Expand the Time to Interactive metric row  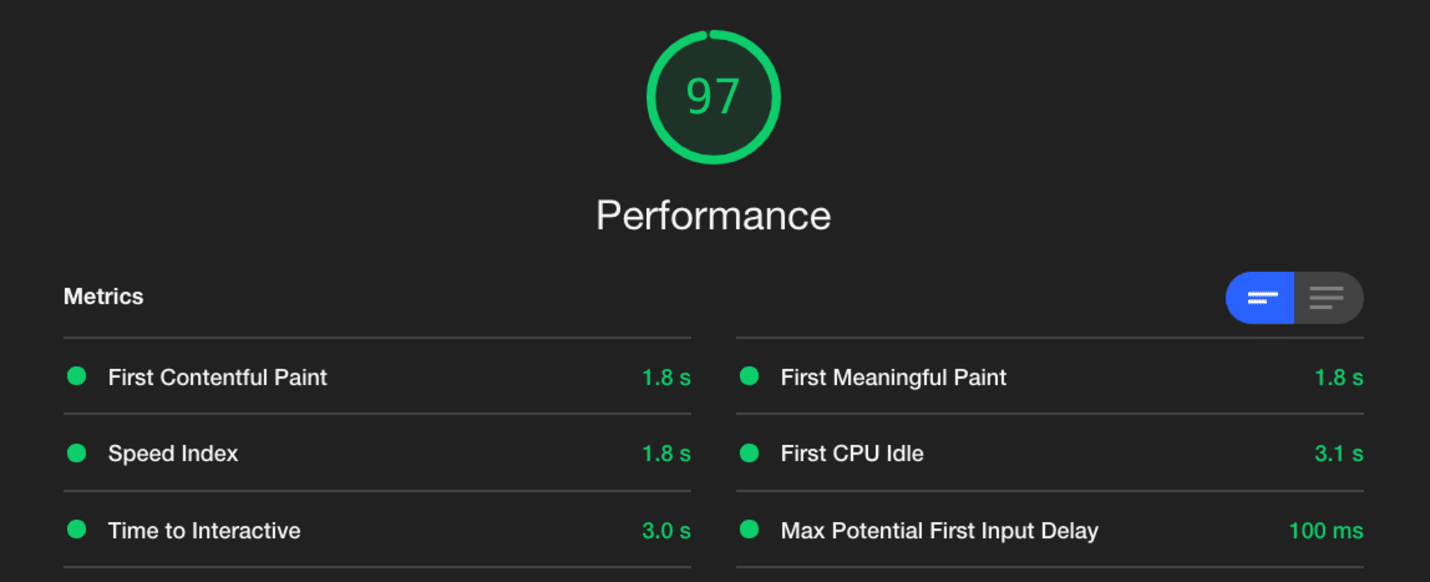(377, 530)
